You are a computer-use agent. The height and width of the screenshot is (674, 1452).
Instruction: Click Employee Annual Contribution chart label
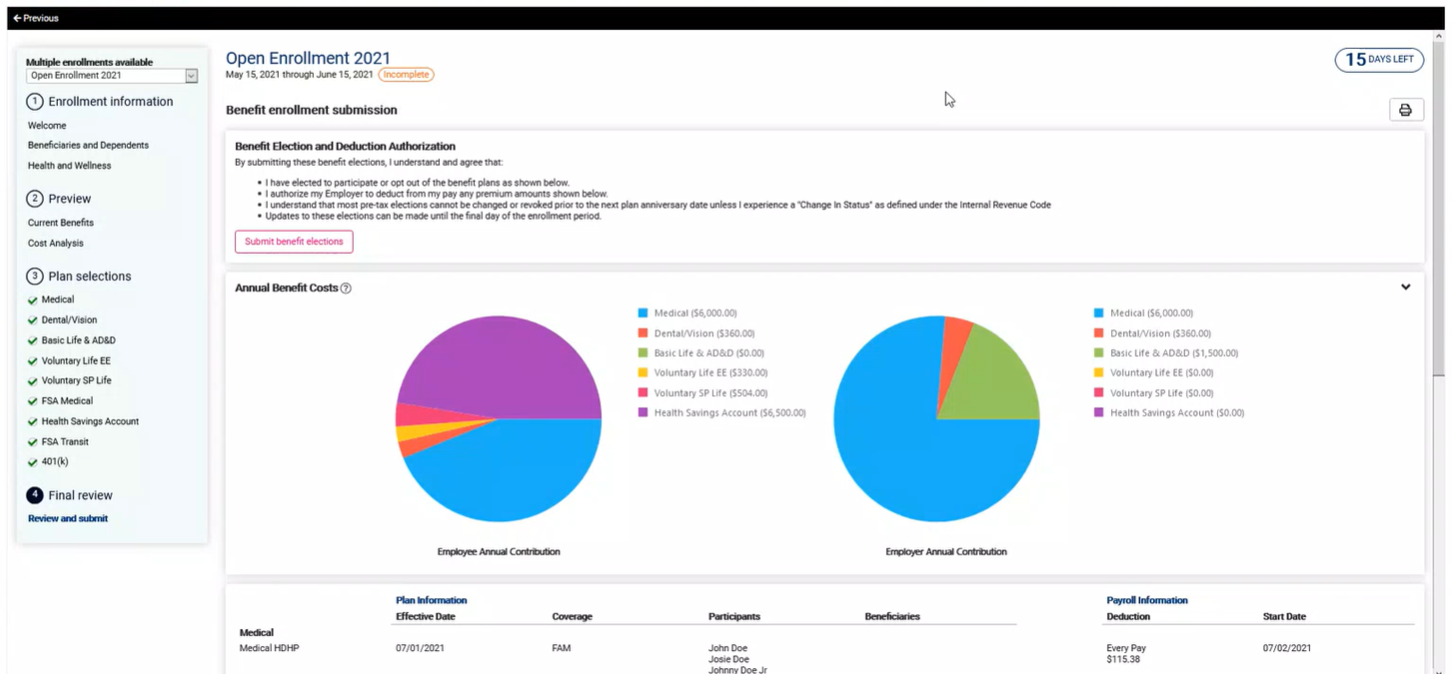pyautogui.click(x=498, y=552)
